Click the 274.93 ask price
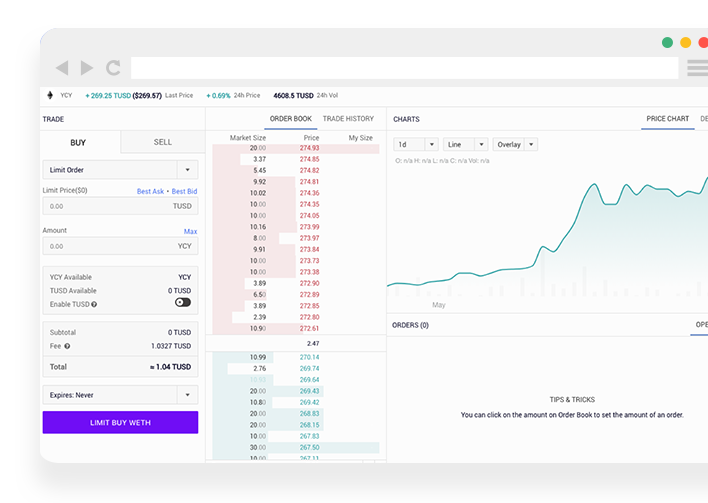 [309, 148]
